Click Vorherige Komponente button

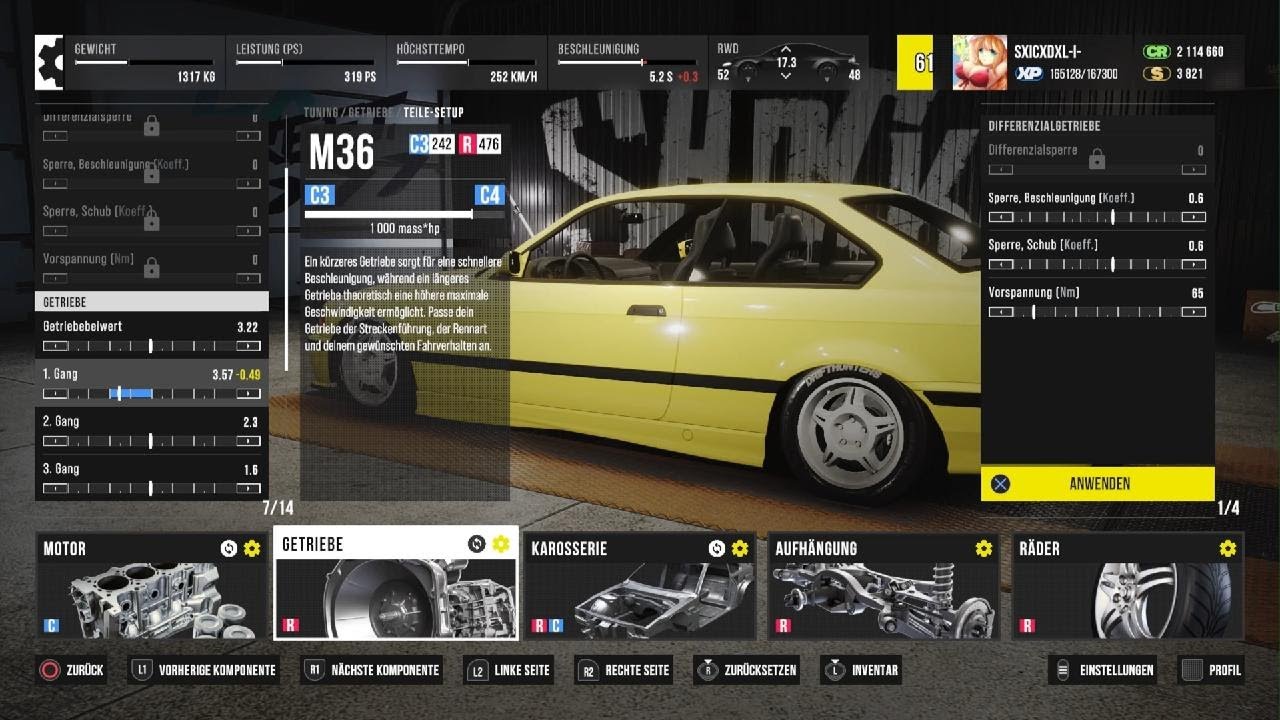204,670
